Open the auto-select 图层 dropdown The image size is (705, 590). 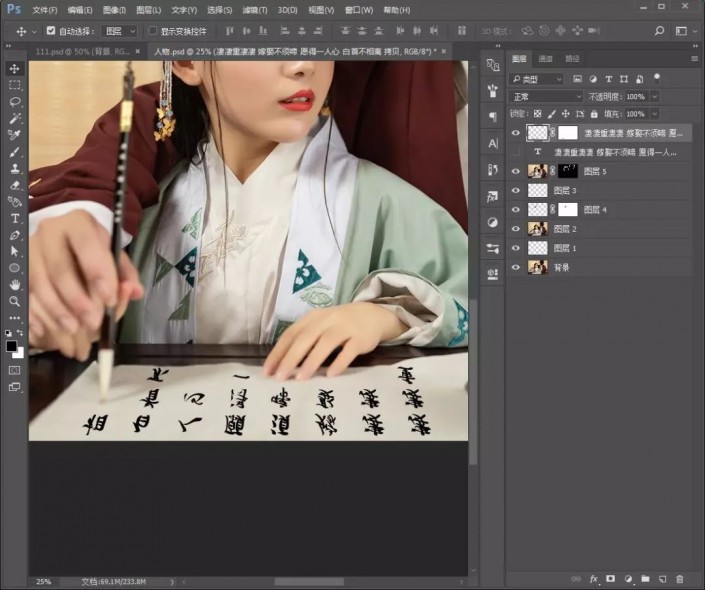pyautogui.click(x=119, y=31)
